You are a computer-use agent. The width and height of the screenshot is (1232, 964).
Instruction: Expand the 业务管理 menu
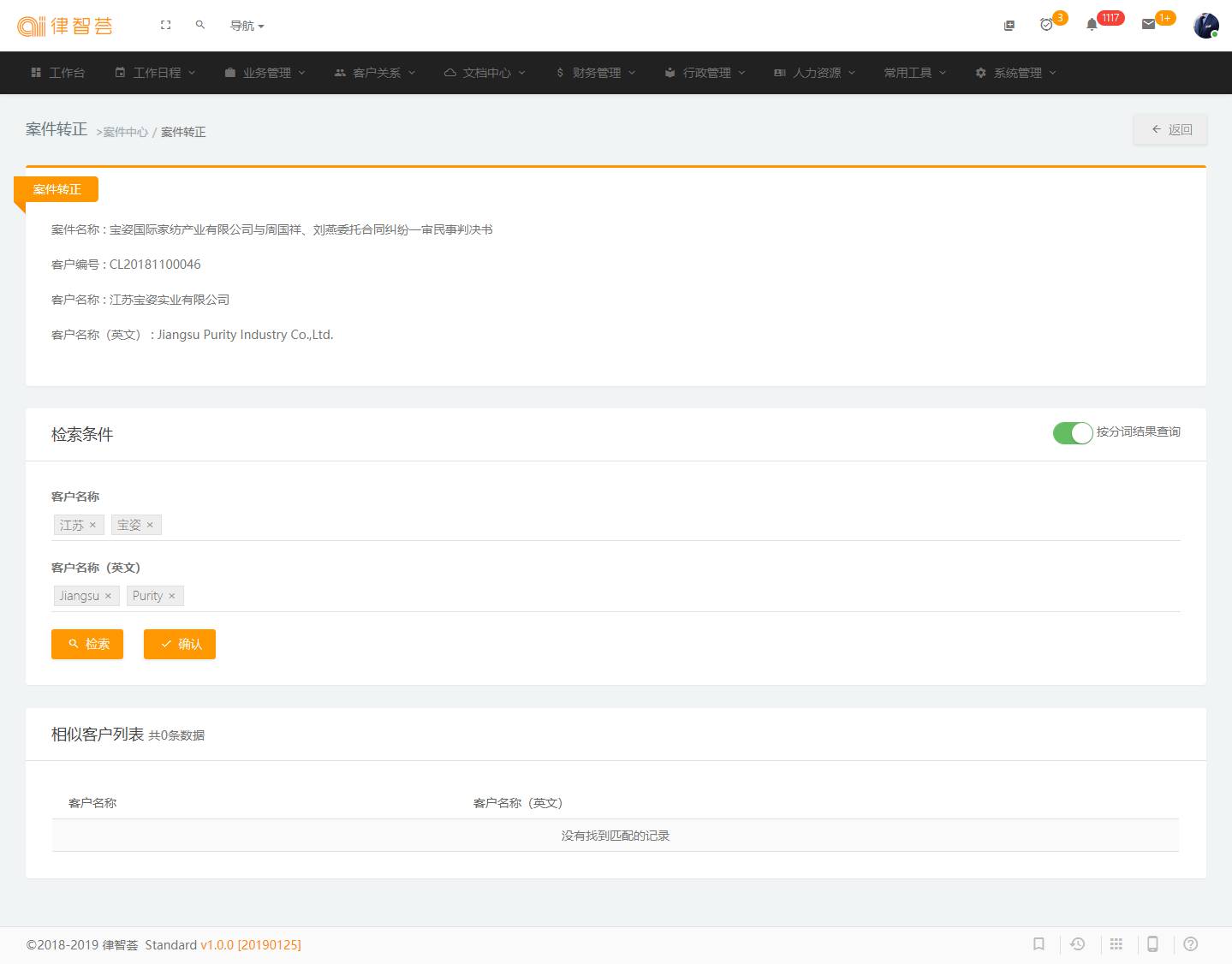coord(265,73)
